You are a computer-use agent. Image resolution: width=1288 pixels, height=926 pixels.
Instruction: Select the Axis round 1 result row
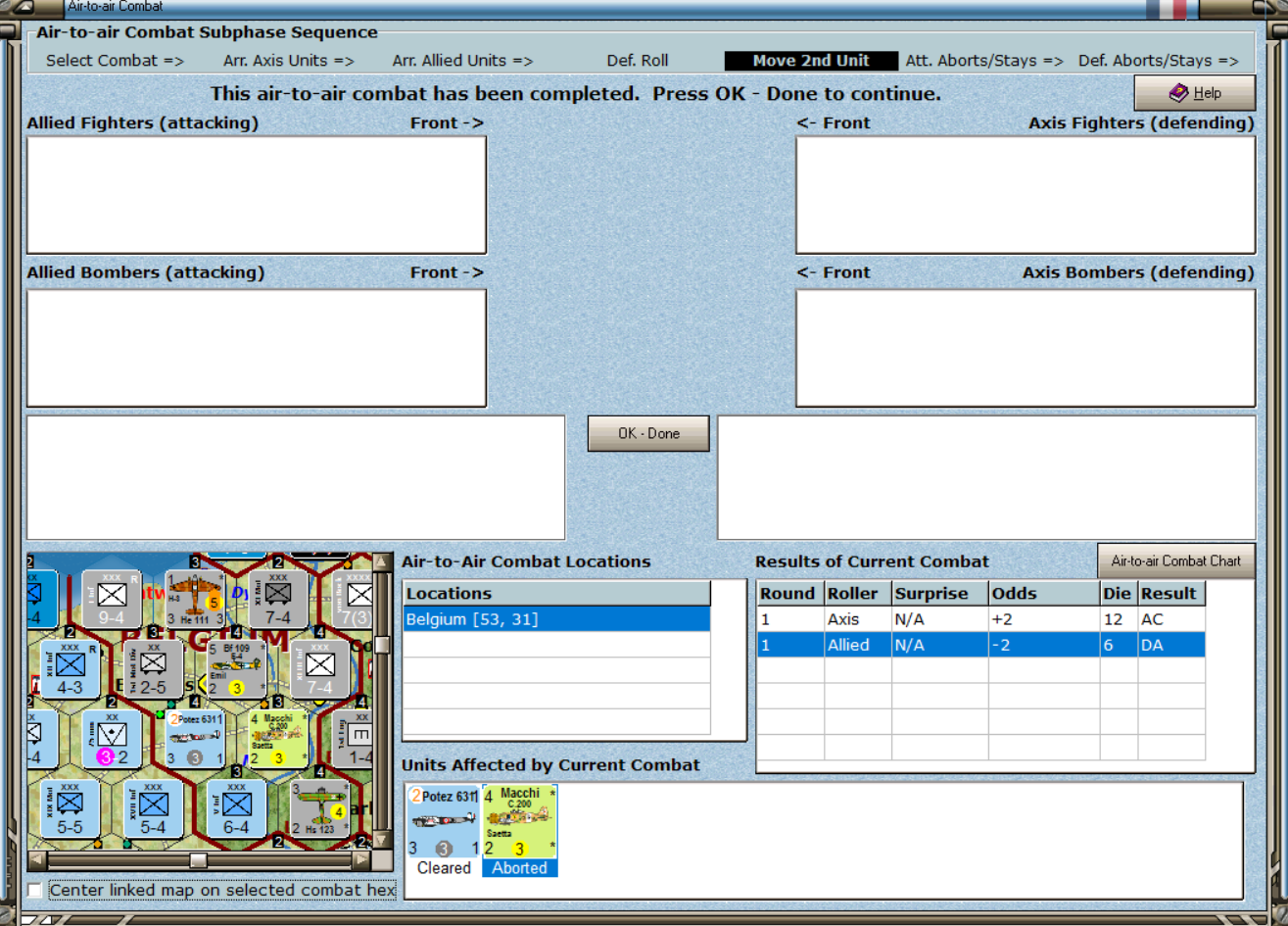tap(980, 619)
